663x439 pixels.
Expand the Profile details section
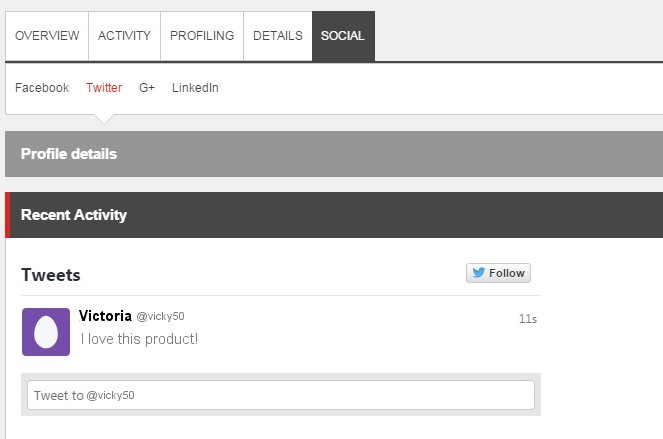pos(334,154)
